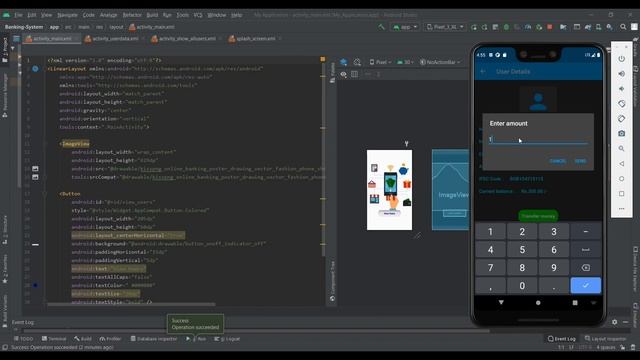Tap phone navigation home circle
This screenshot has height=360, width=640.
tap(538, 303)
